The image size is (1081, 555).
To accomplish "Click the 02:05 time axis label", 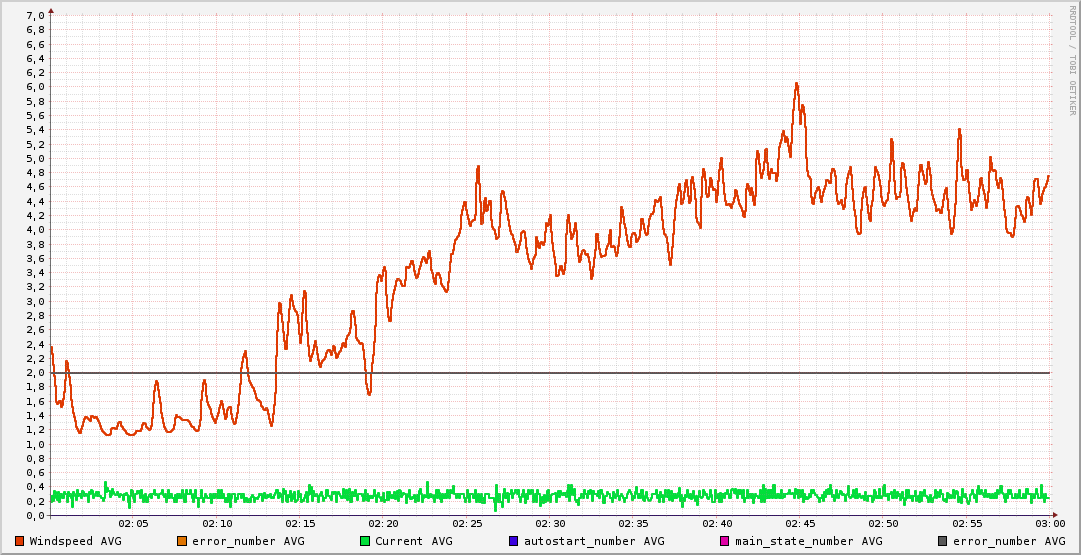I will point(134,524).
